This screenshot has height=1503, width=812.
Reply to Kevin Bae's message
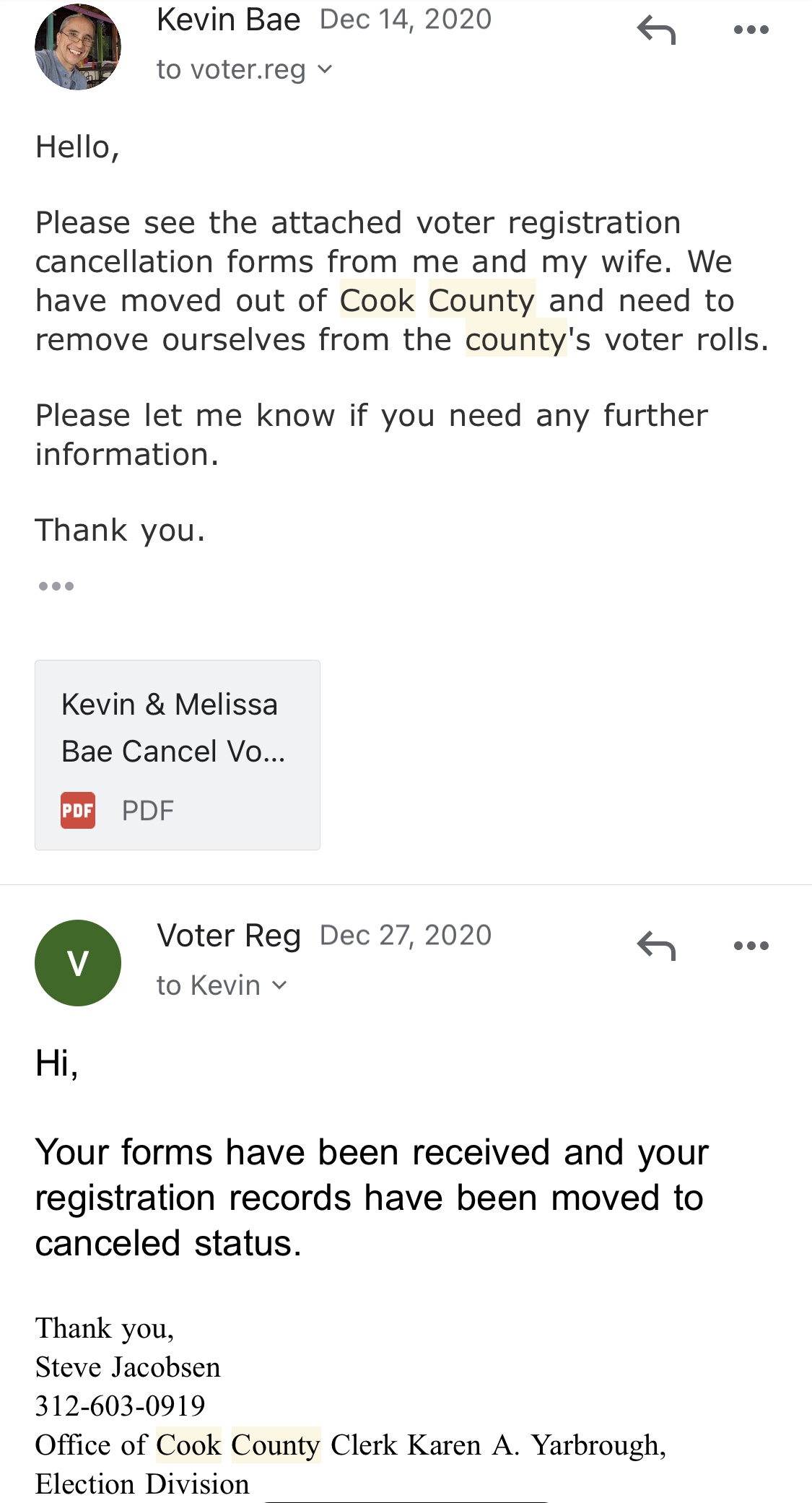[x=656, y=30]
